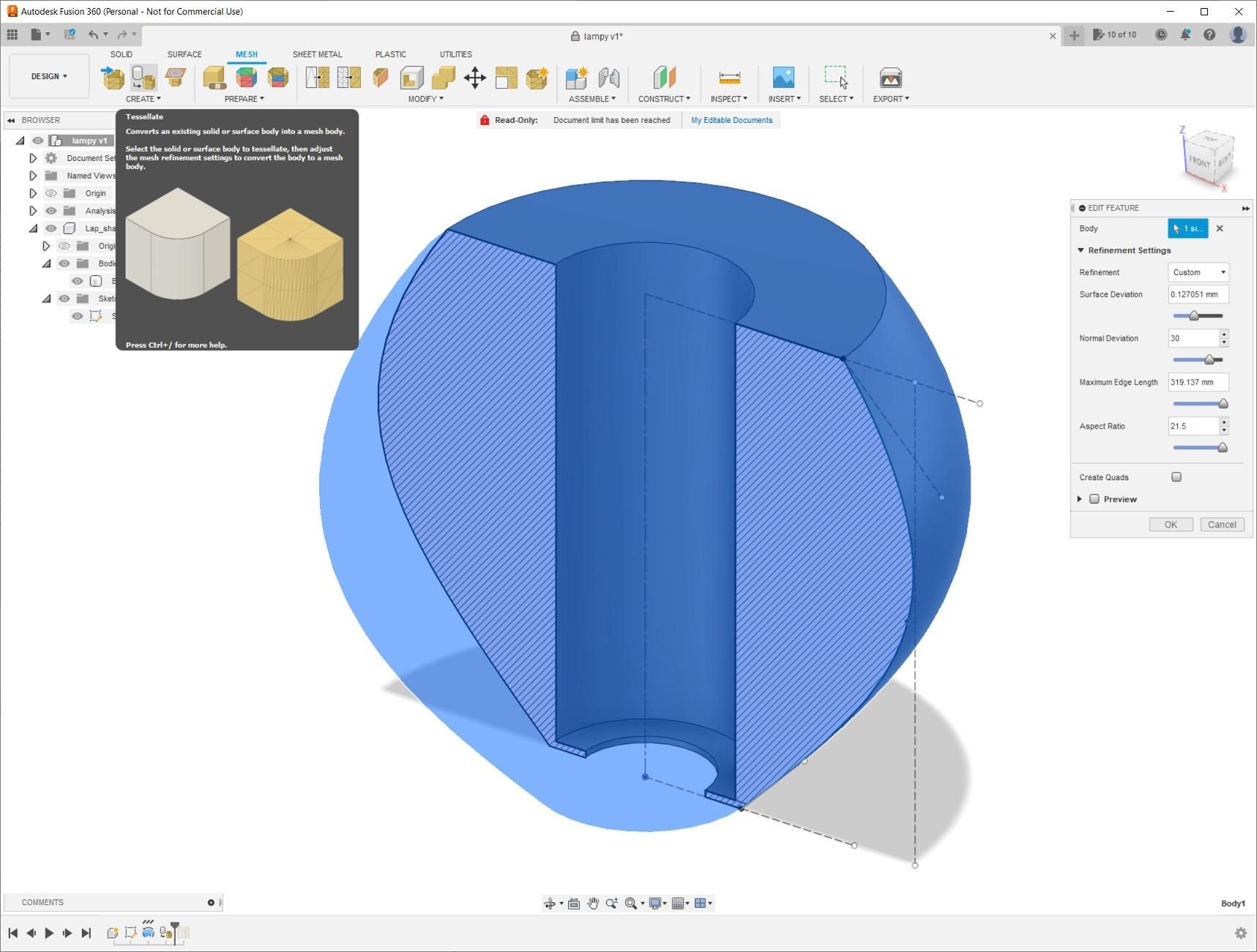Switch to the SHEET METAL tab

click(317, 53)
